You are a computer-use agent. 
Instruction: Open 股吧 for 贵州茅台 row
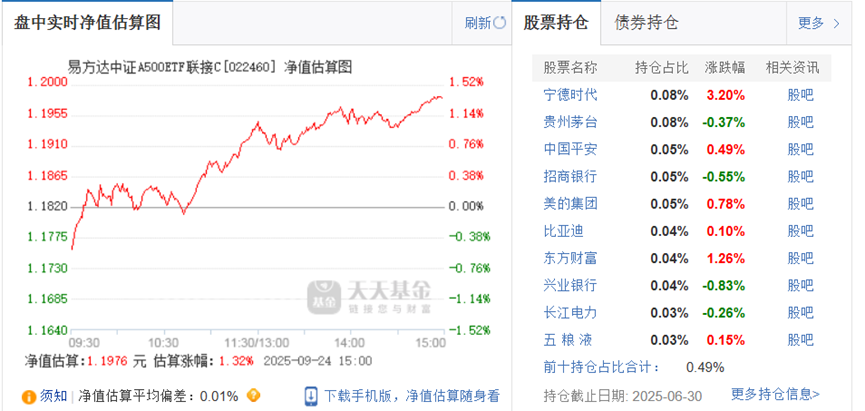click(x=800, y=122)
